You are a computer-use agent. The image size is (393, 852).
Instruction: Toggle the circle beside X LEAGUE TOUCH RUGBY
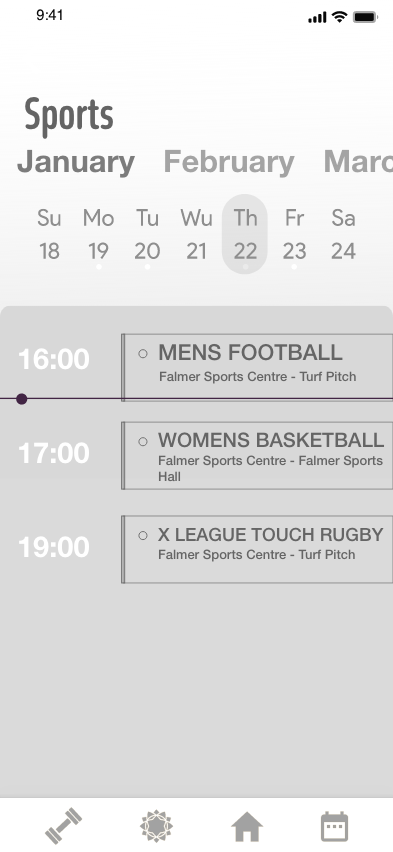point(143,536)
